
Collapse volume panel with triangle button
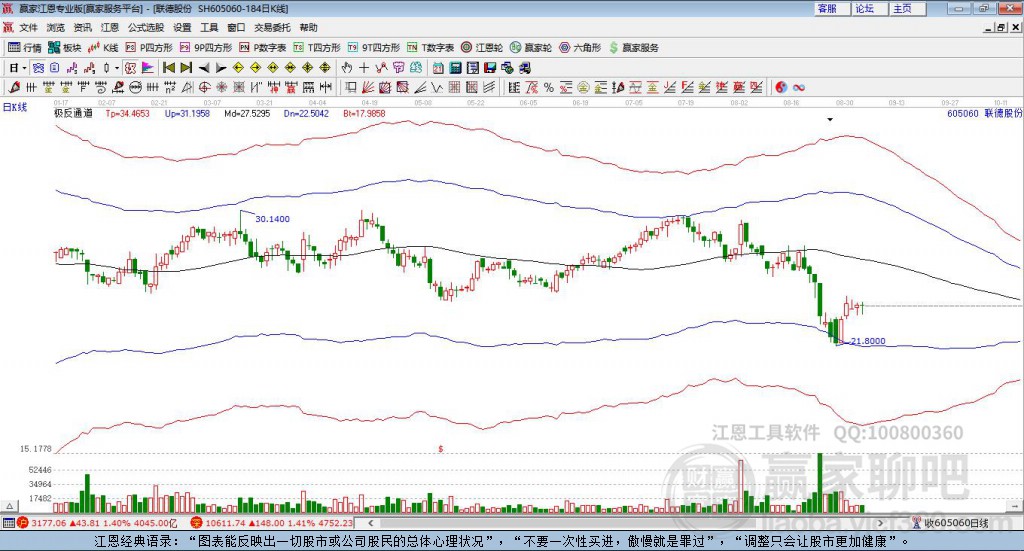click(9, 505)
